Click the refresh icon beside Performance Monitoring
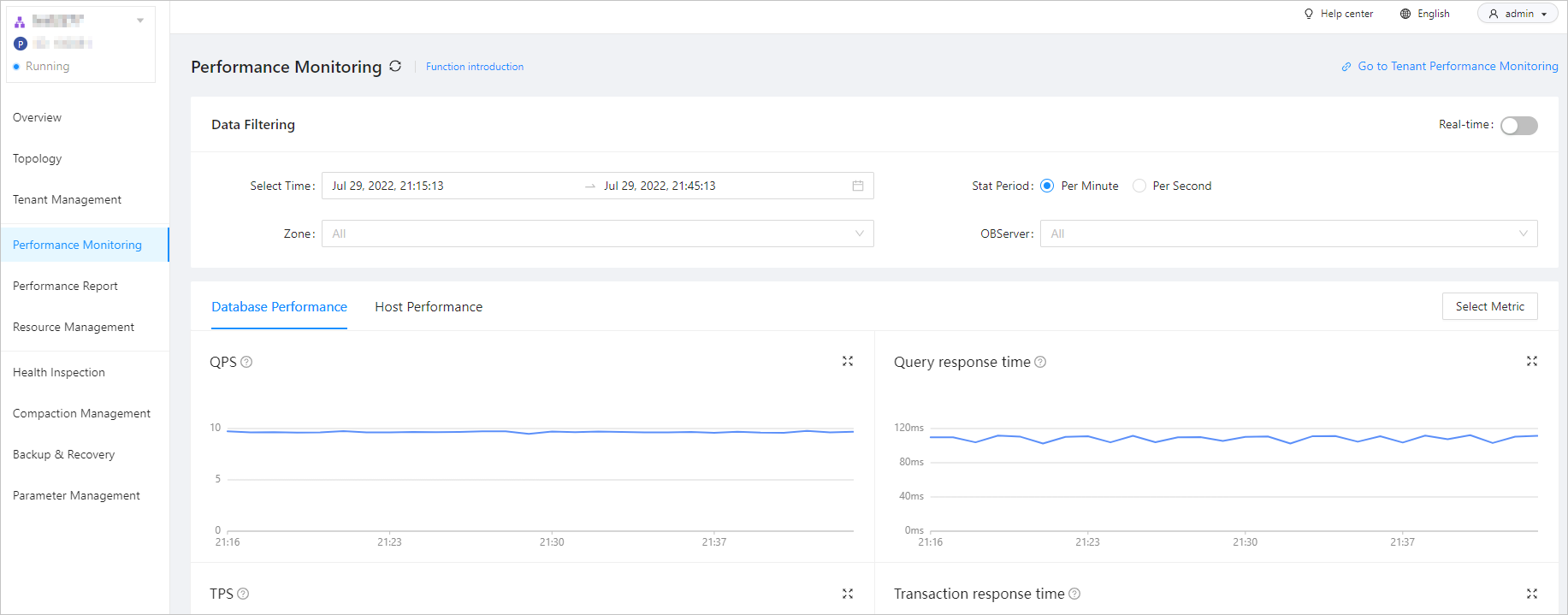This screenshot has width=1568, height=615. click(395, 67)
